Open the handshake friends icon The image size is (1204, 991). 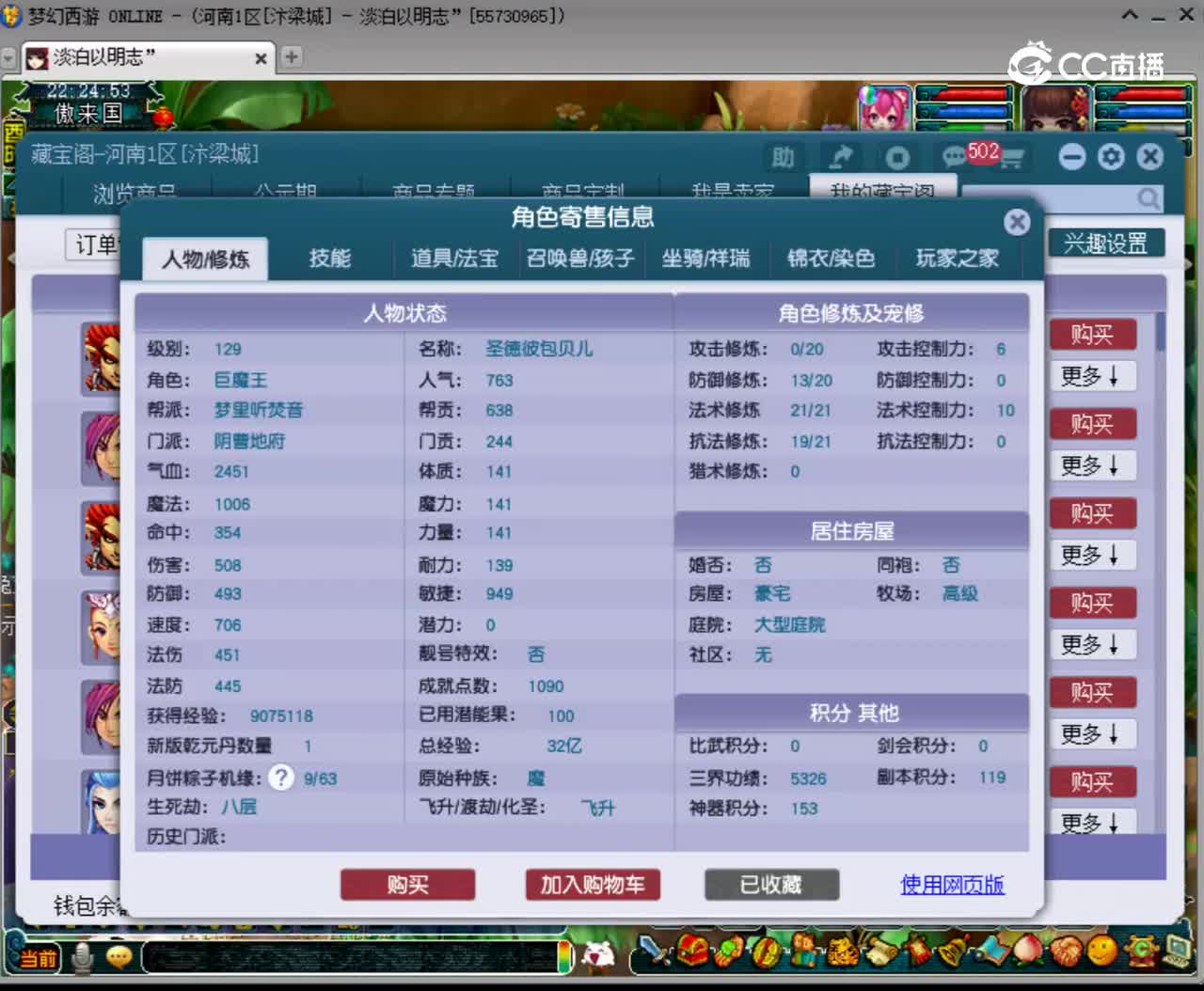point(1065,952)
